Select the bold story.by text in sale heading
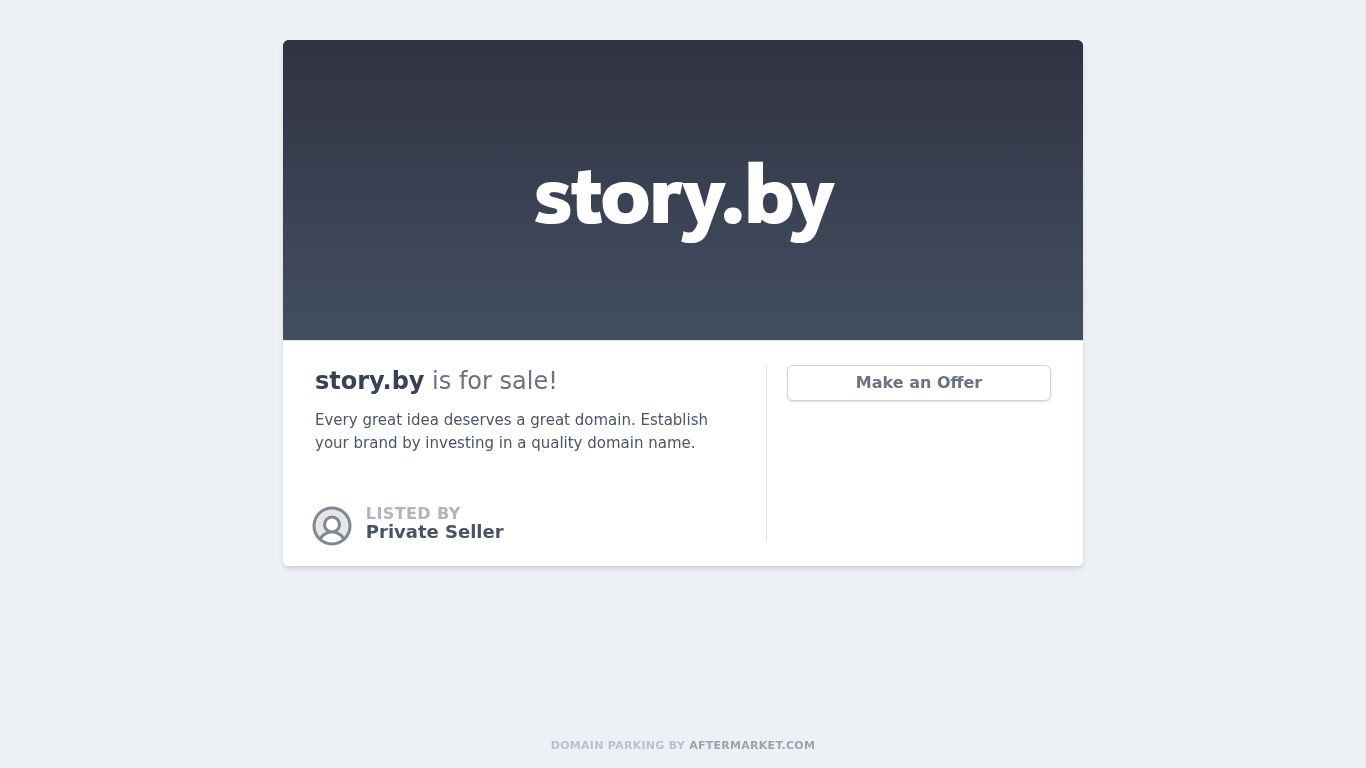Image resolution: width=1366 pixels, height=768 pixels. (x=369, y=381)
